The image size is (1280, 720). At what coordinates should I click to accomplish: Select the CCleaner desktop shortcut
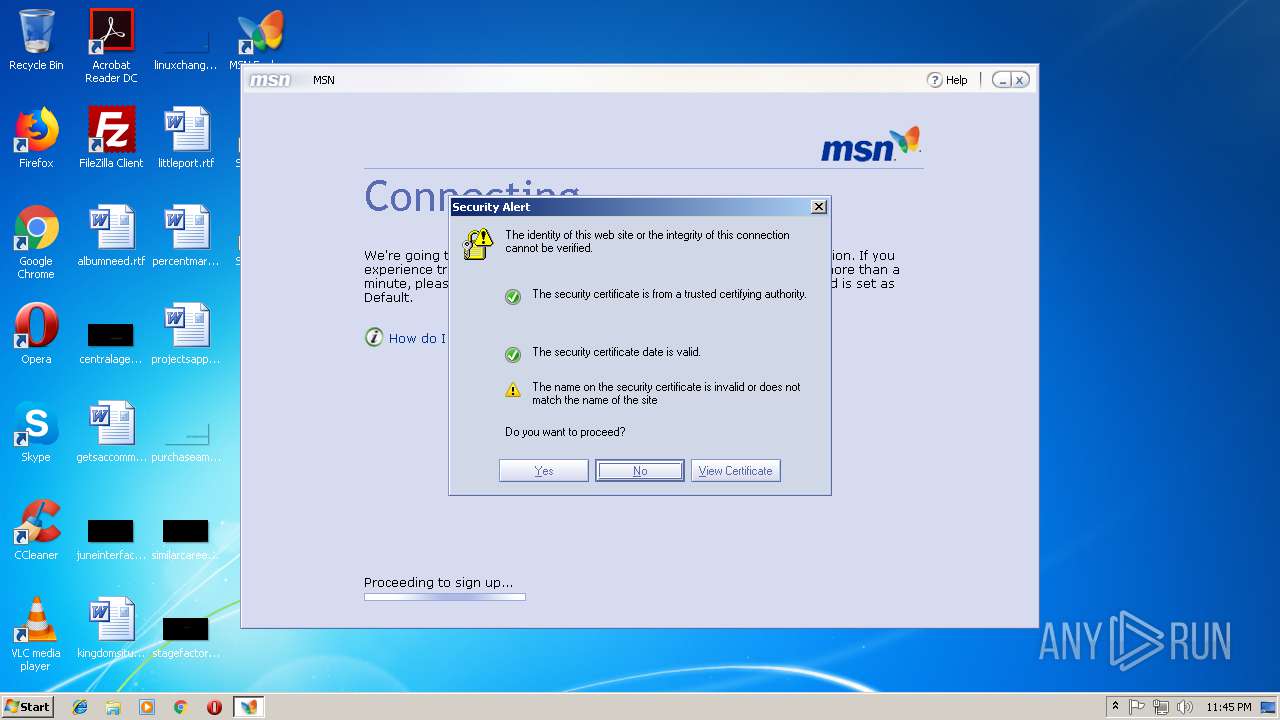click(x=36, y=530)
